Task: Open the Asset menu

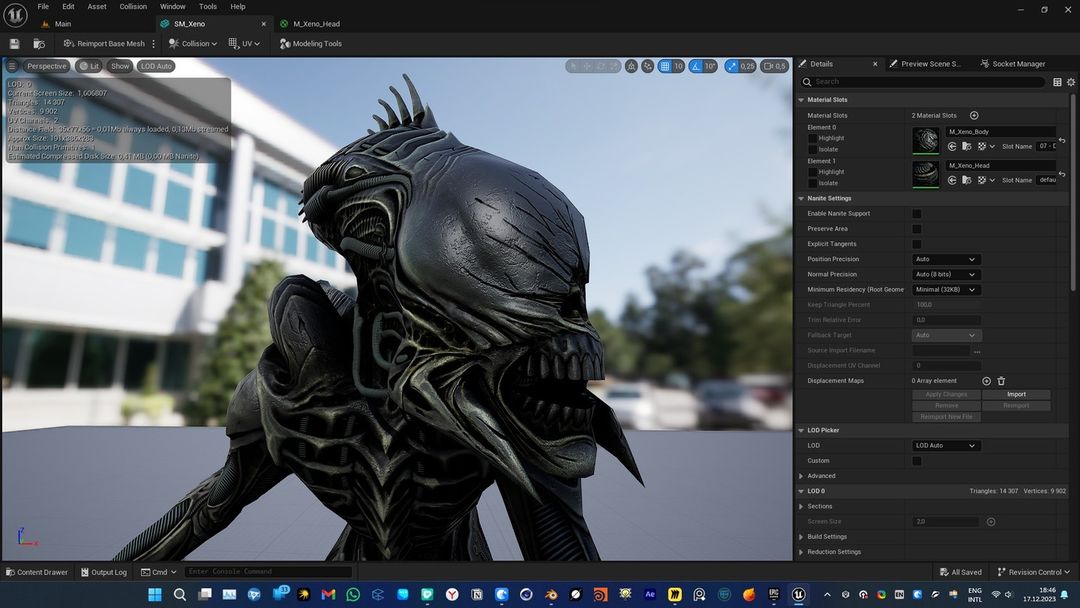Action: click(x=96, y=7)
